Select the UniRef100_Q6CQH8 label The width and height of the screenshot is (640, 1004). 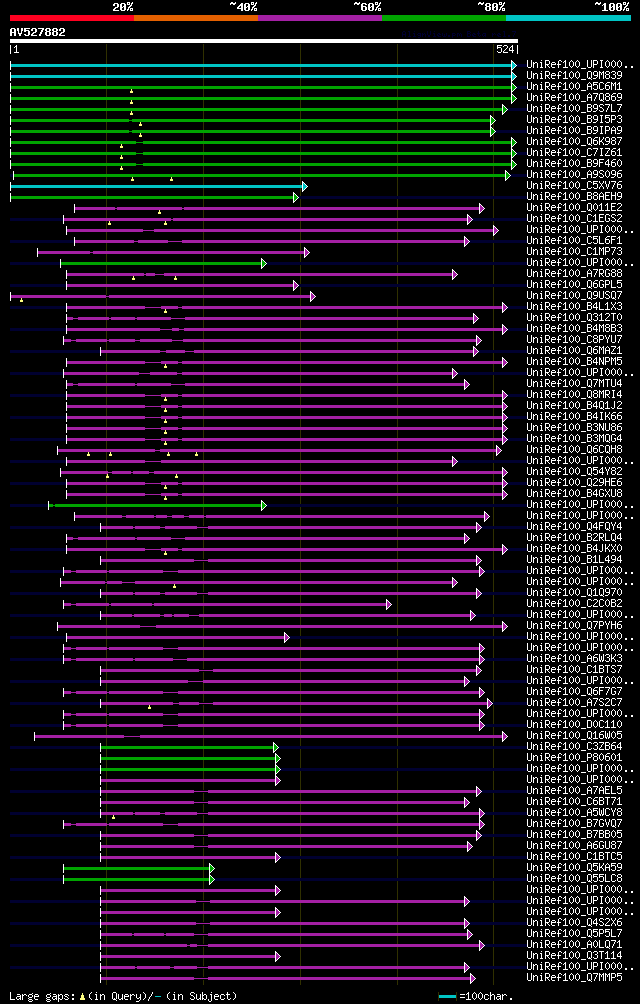(573, 449)
